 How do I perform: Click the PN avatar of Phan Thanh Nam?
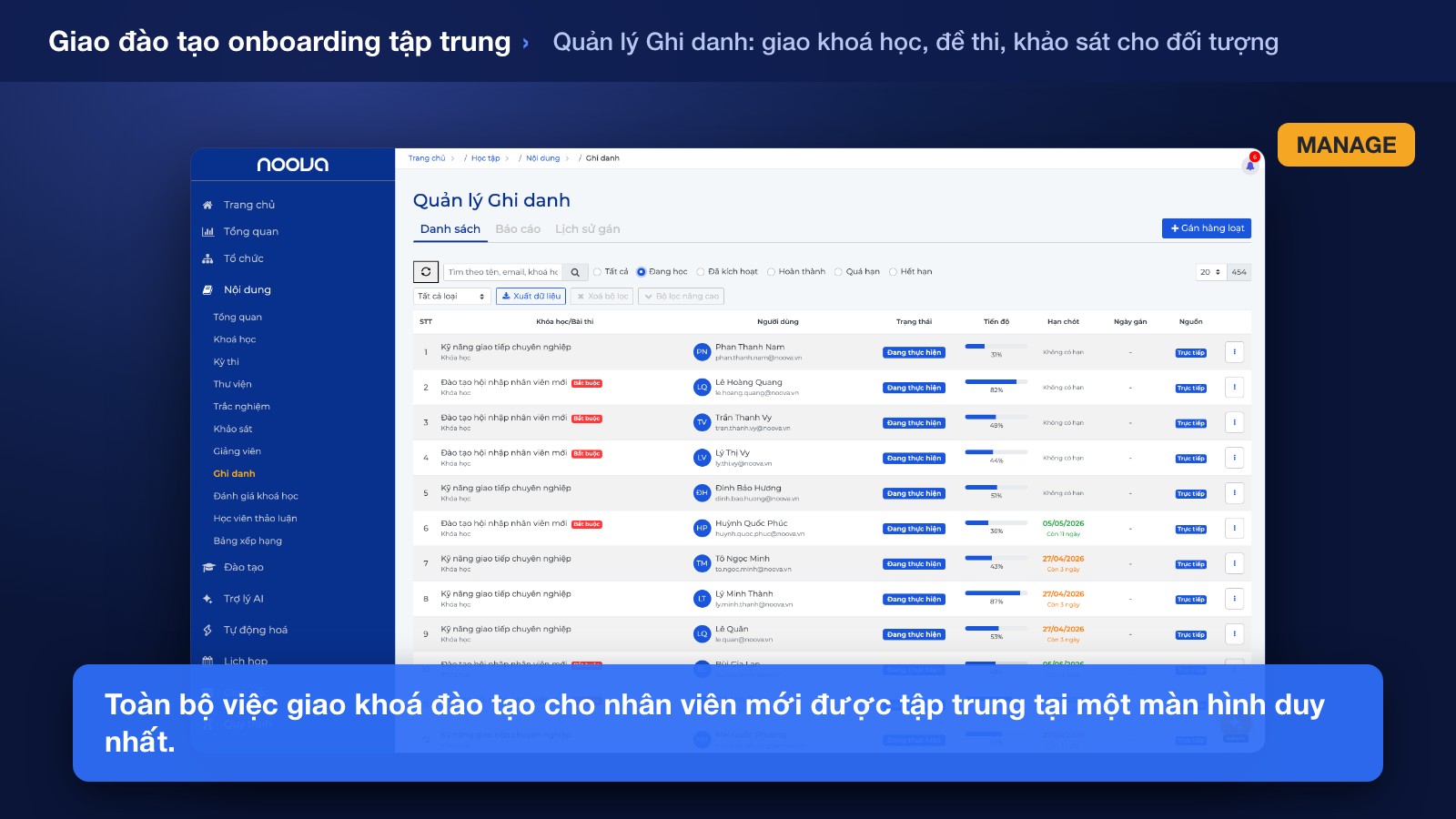point(702,351)
